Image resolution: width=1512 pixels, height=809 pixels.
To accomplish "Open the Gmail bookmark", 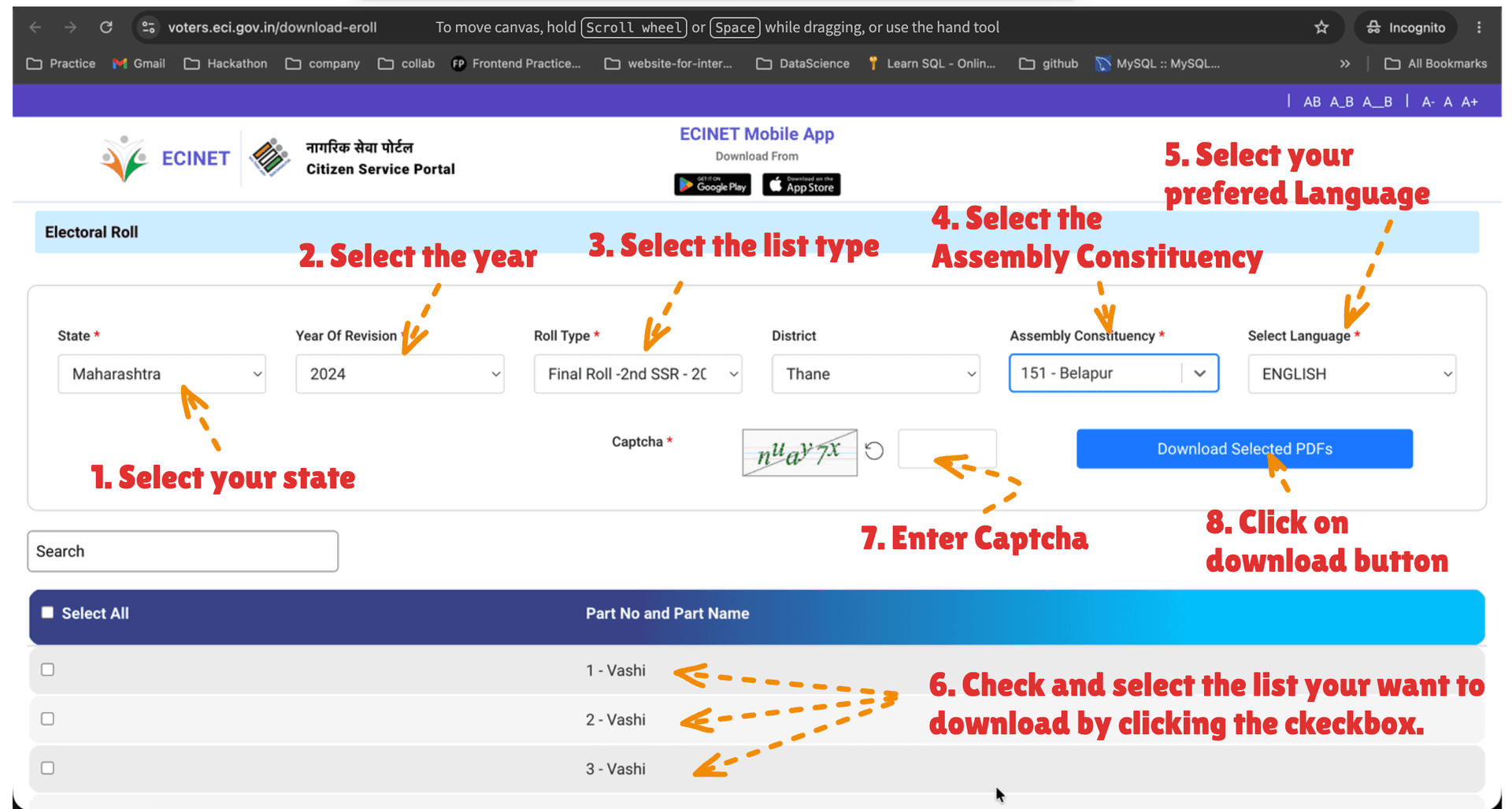I will [139, 64].
